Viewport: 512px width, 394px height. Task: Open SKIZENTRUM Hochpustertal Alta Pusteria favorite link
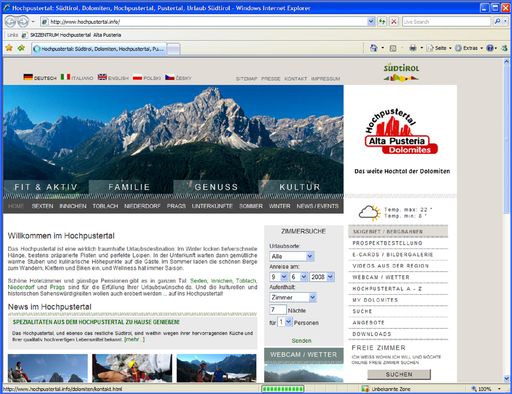click(x=71, y=35)
